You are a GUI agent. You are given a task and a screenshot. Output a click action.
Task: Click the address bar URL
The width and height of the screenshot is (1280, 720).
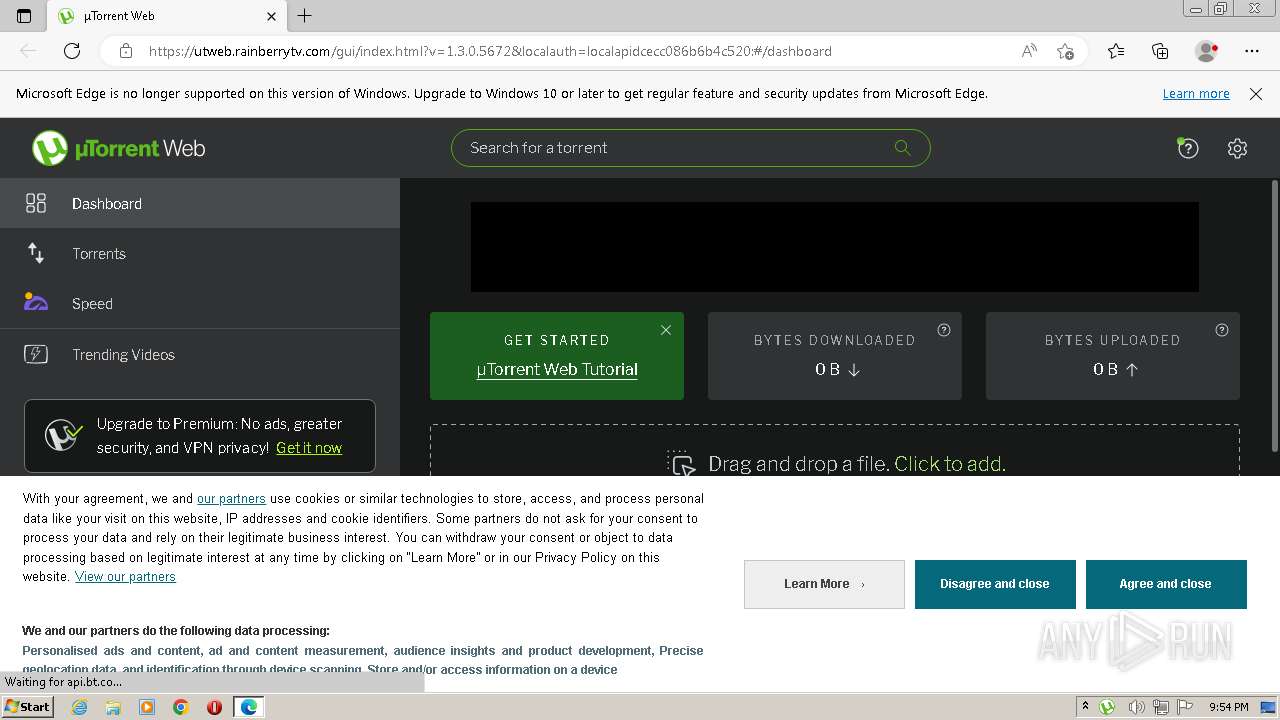pos(490,51)
